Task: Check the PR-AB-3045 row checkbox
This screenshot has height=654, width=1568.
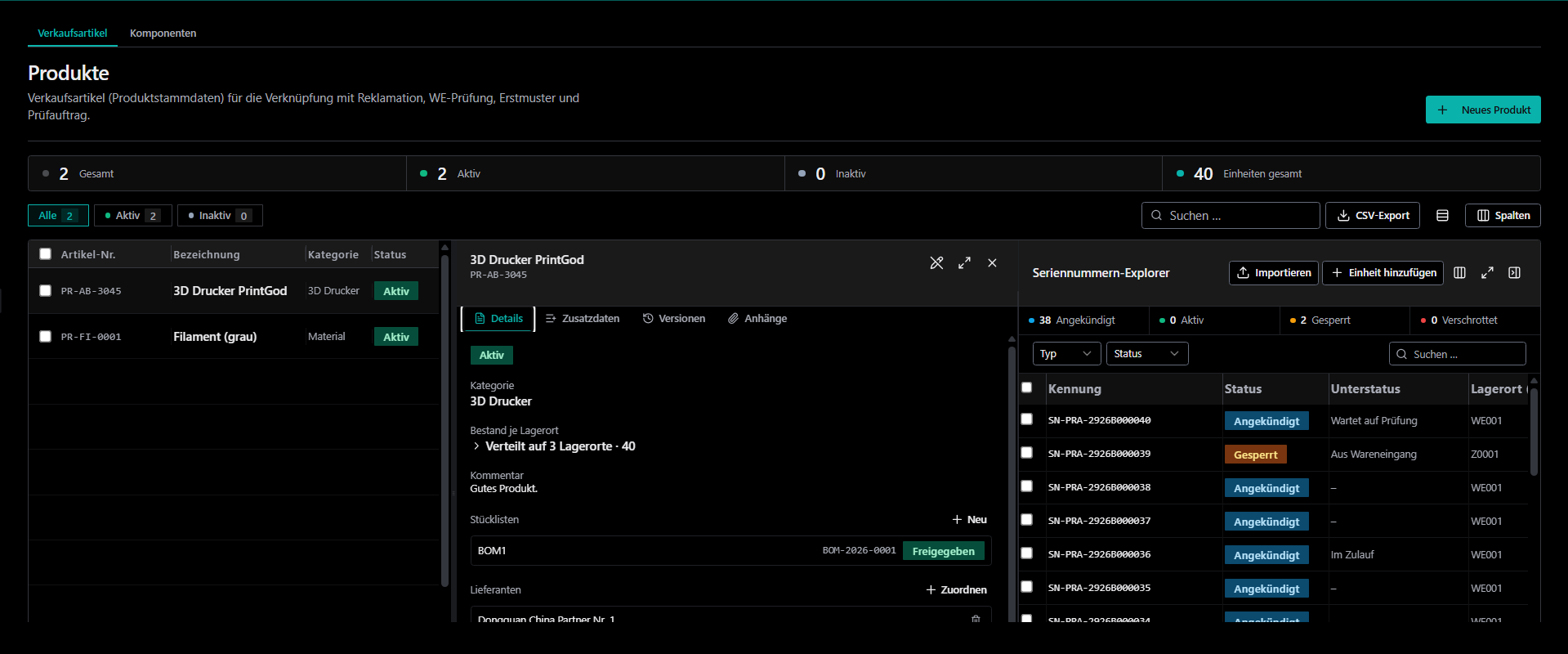Action: pyautogui.click(x=45, y=290)
